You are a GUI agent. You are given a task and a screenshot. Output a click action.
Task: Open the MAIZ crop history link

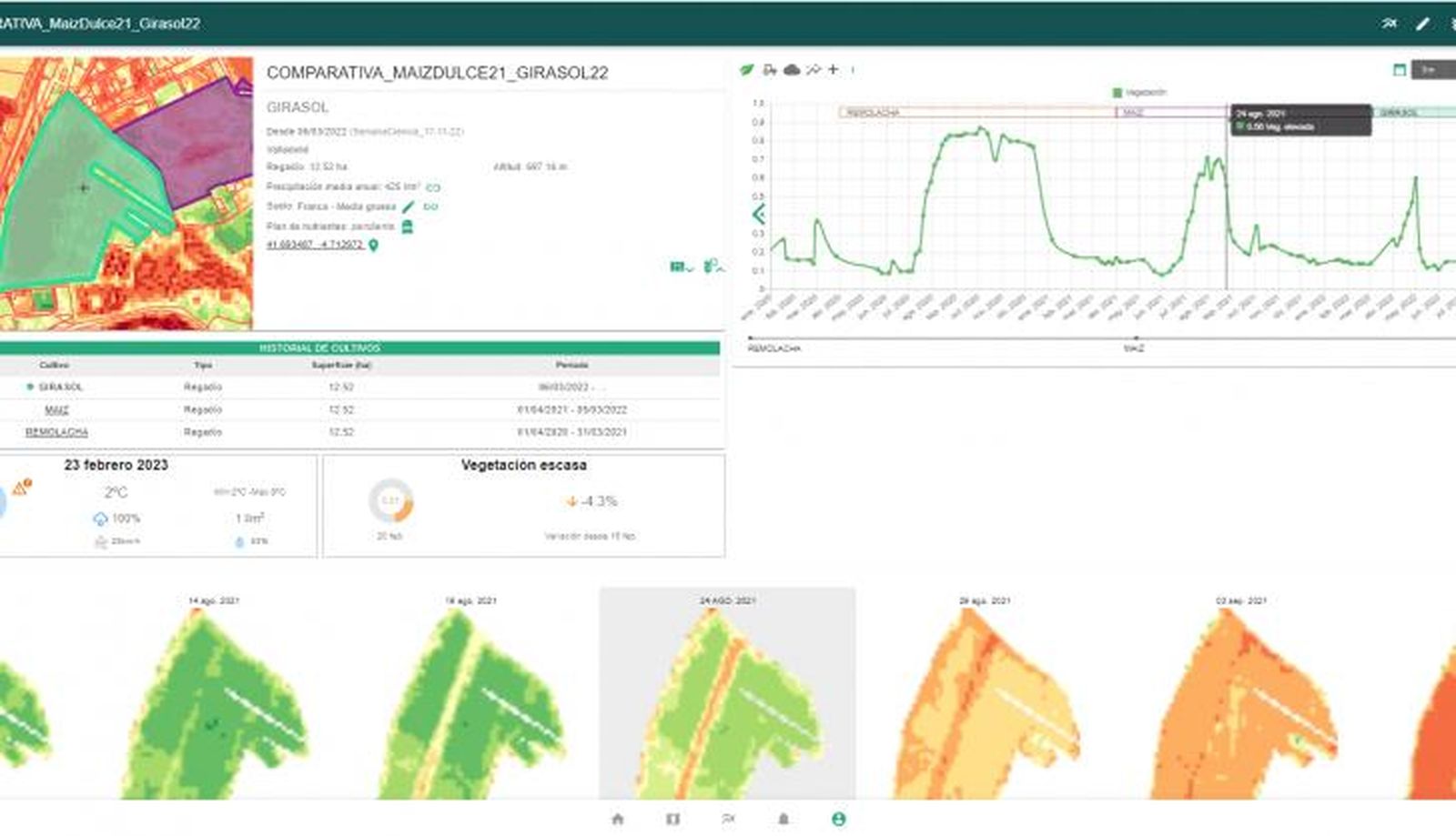click(56, 410)
